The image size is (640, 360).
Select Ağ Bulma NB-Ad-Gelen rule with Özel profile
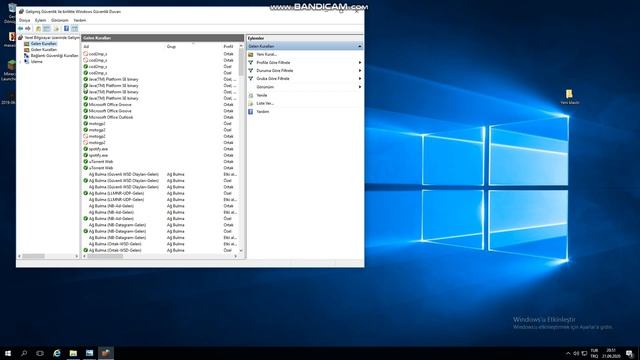(160, 218)
